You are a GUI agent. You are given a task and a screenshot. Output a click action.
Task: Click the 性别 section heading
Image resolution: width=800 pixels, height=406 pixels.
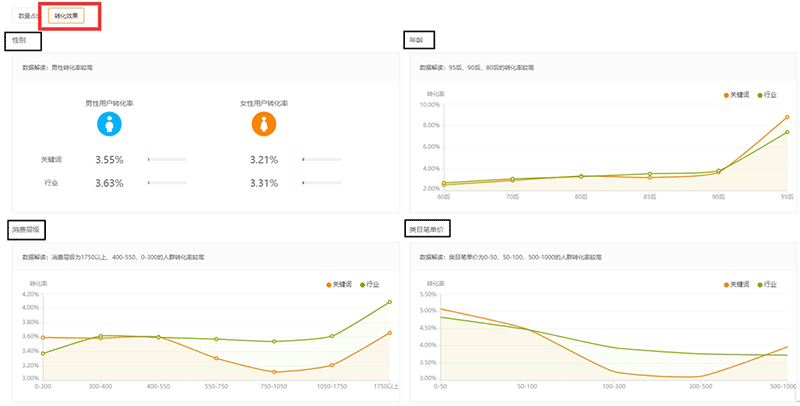[22, 41]
